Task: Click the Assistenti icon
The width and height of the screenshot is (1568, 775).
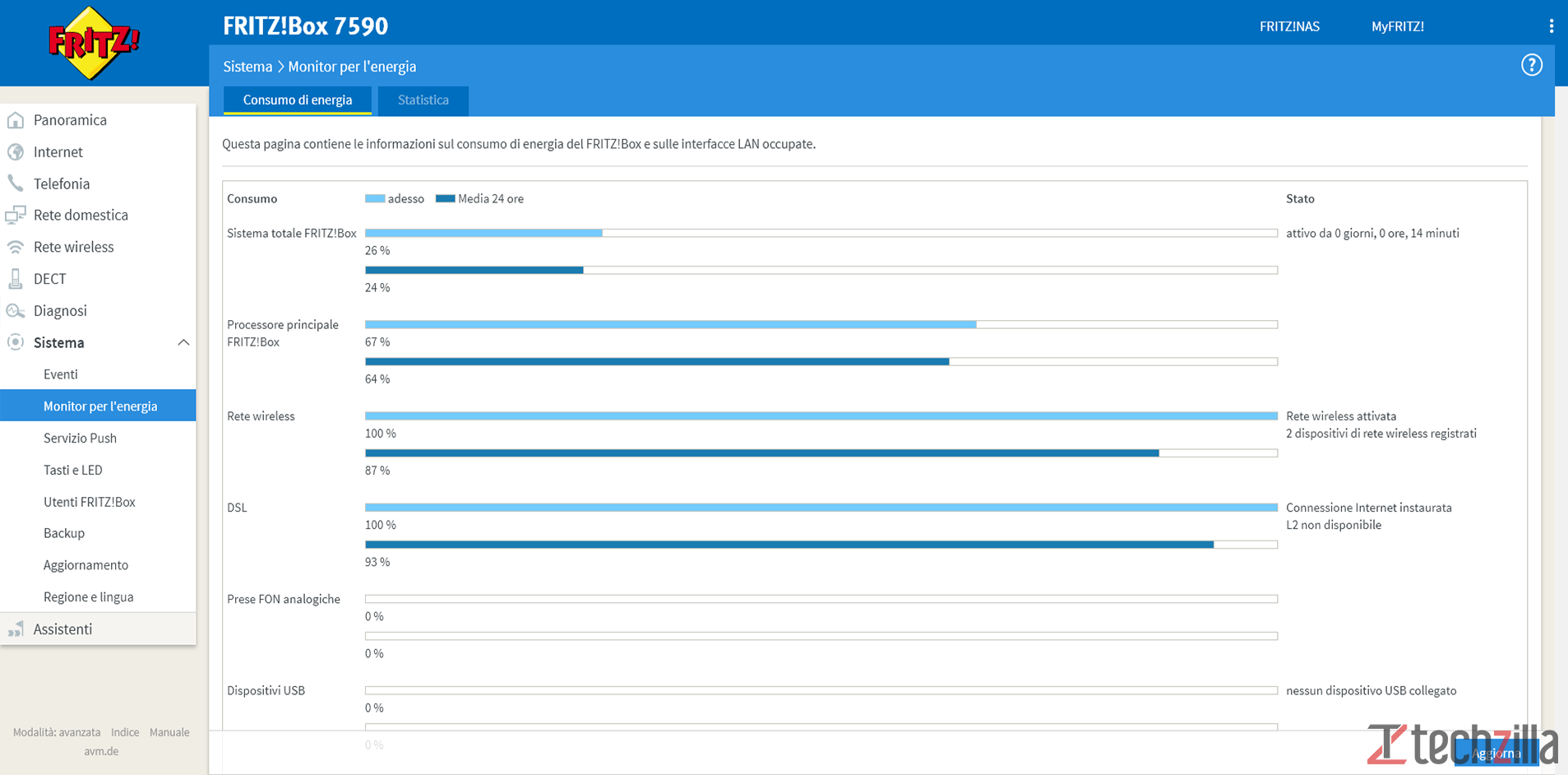Action: pyautogui.click(x=16, y=629)
